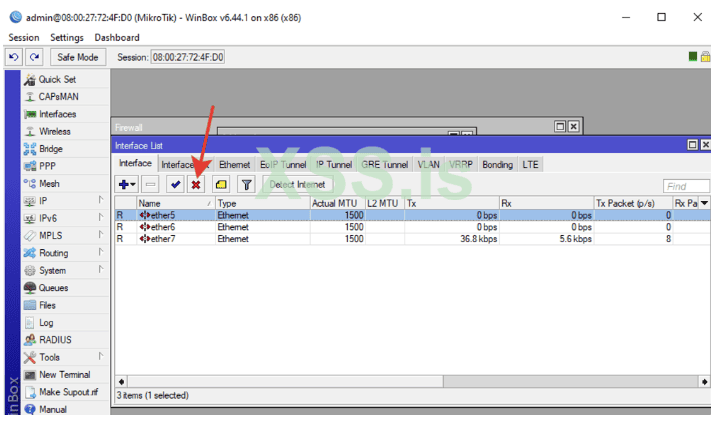Switch to the IP Tunnel tab

[x=334, y=165]
